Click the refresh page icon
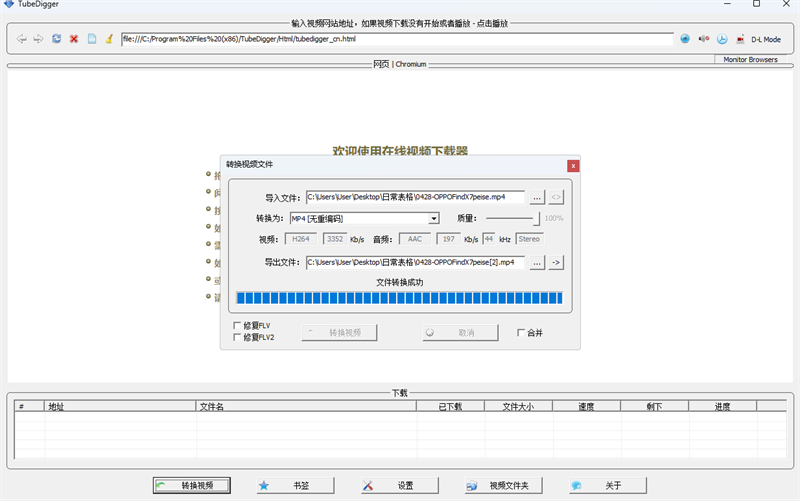Viewport: 800px width, 501px height. pyautogui.click(x=57, y=39)
